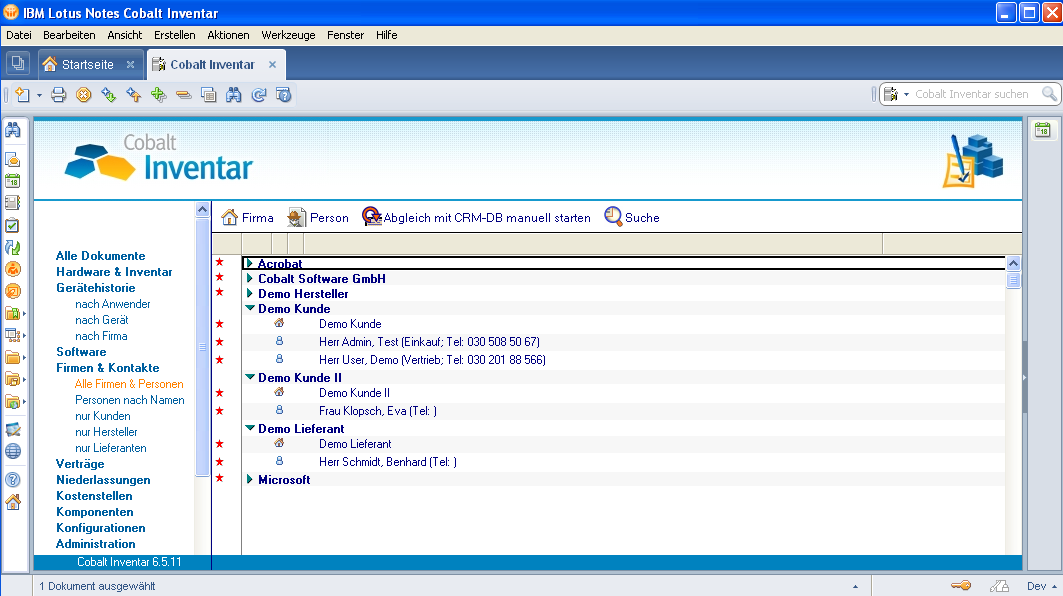Open the Ansicht menu
This screenshot has height=596, width=1063.
125,35
